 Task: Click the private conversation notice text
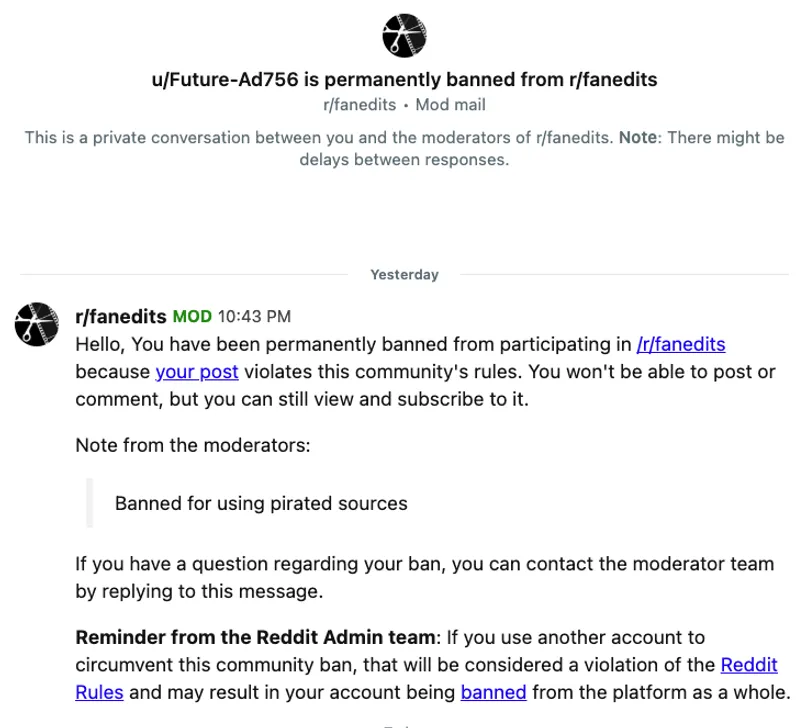404,148
